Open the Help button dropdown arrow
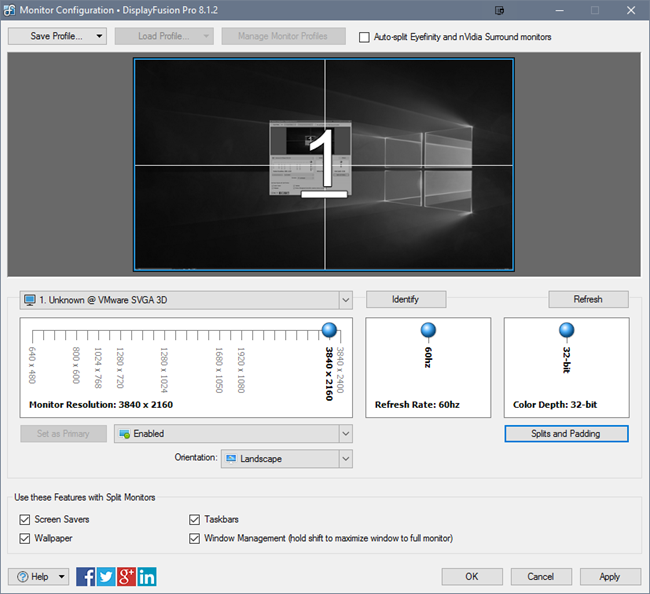Screen dimensions: 650x594 click(61, 577)
